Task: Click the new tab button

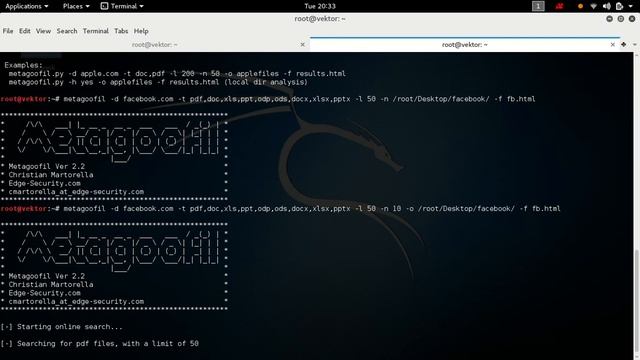Action: click(x=624, y=44)
